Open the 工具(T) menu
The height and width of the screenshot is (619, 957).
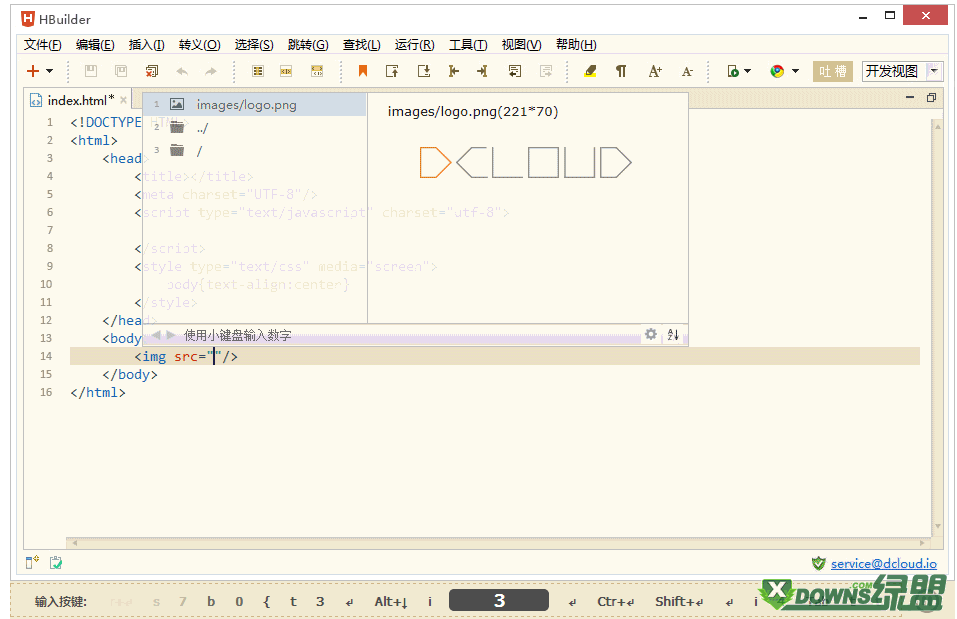468,45
